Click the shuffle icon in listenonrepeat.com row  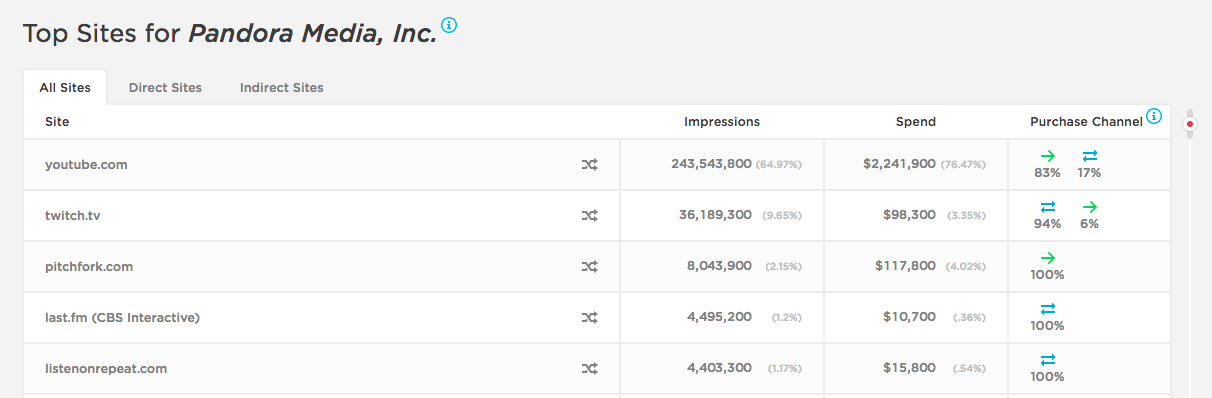tap(590, 369)
